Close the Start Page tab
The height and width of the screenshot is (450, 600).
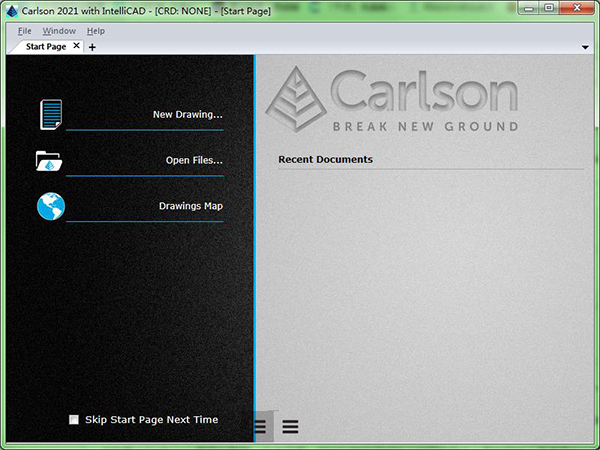pyautogui.click(x=77, y=46)
